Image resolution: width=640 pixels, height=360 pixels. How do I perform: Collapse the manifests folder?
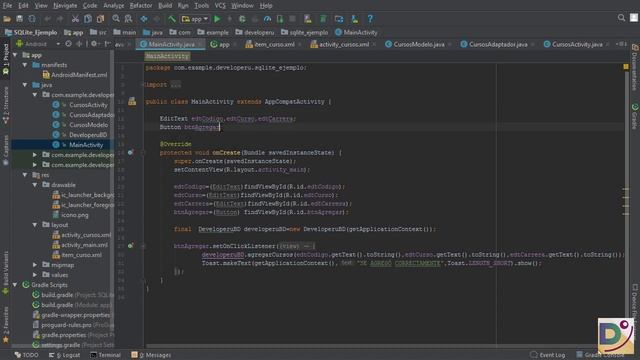click(25, 65)
